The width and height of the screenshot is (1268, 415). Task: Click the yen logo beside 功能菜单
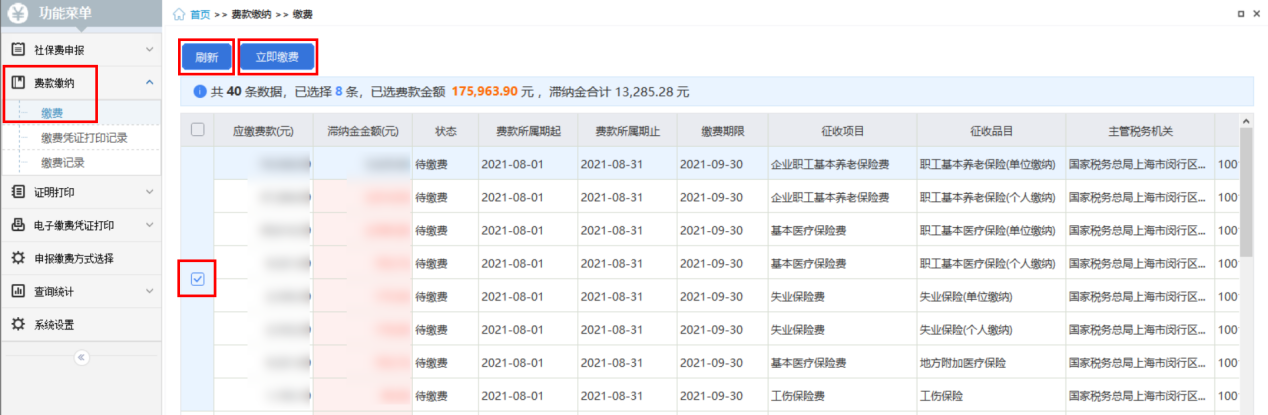(x=18, y=15)
